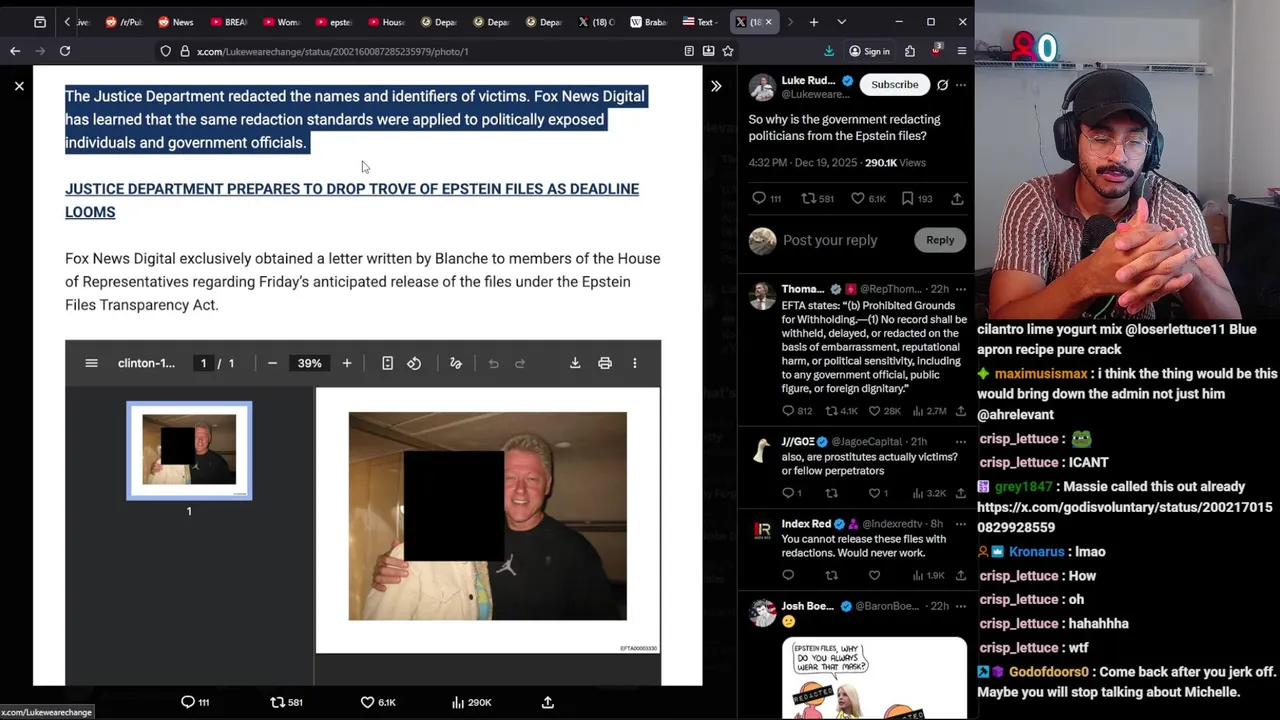Reply icon showing 111 on the main post
This screenshot has width=1280, height=720.
pos(758,199)
